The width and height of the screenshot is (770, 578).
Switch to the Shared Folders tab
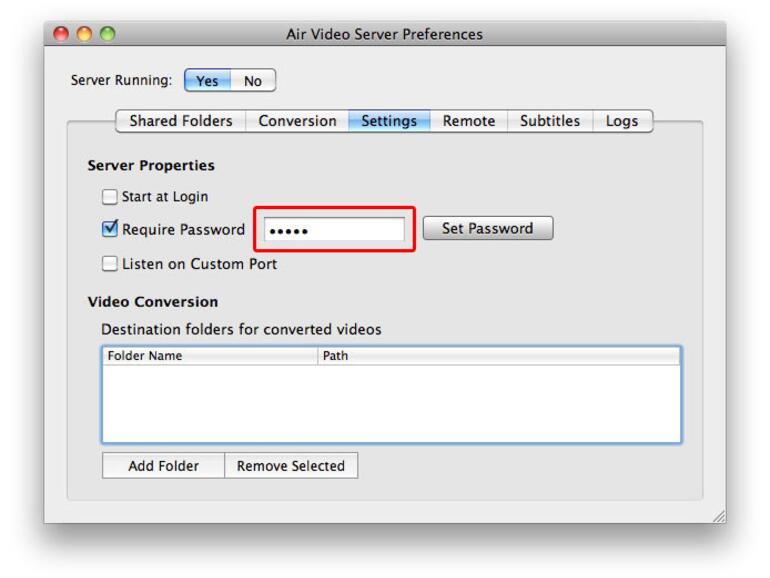[181, 121]
